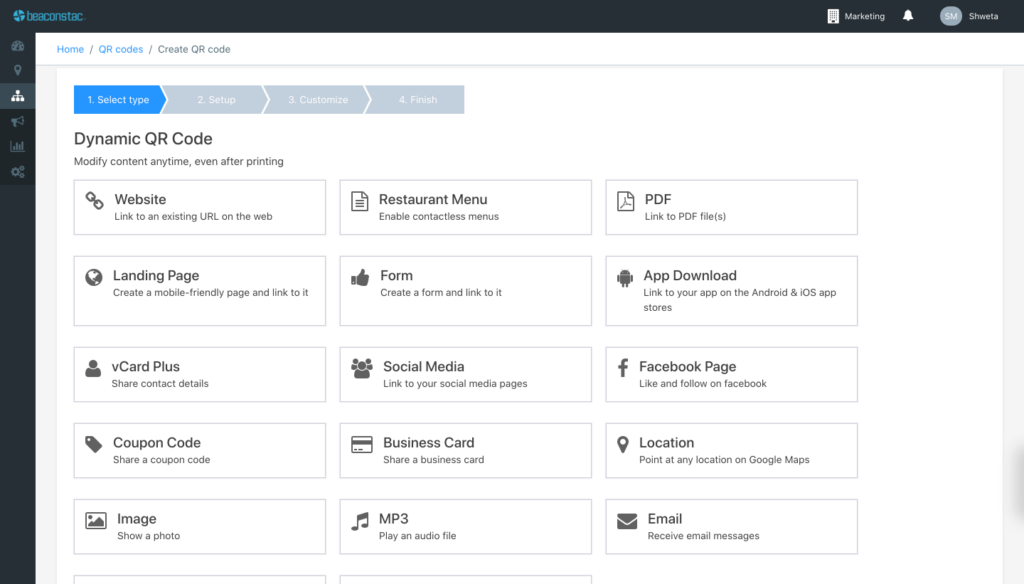Choose the Form title

tap(396, 276)
